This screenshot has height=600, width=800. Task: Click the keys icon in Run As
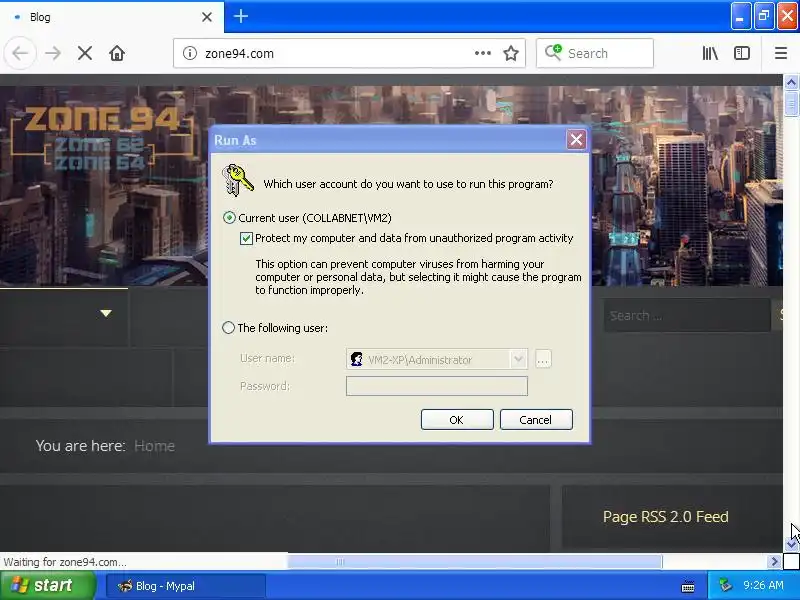[x=238, y=180]
